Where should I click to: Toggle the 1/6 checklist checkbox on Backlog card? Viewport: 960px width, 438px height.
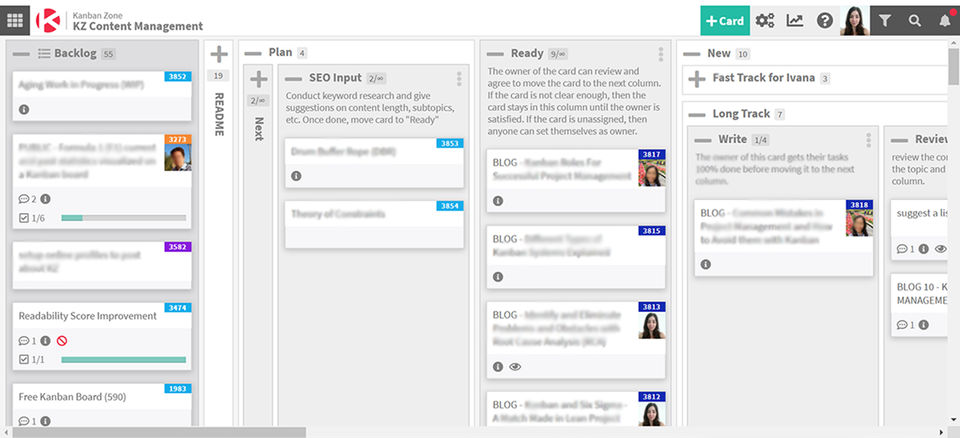pos(25,218)
